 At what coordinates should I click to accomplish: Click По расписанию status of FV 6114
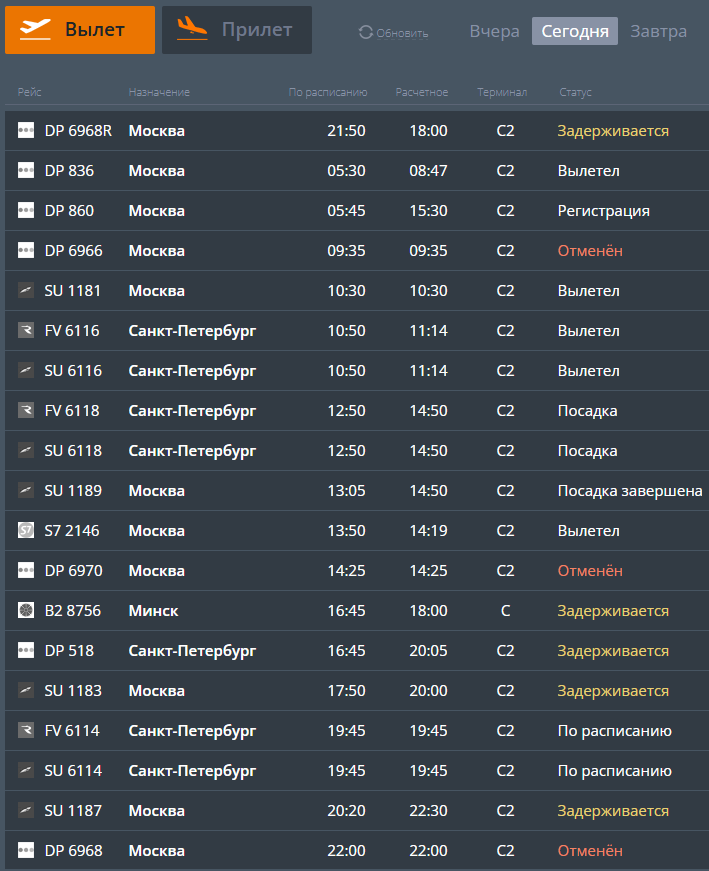(x=615, y=731)
